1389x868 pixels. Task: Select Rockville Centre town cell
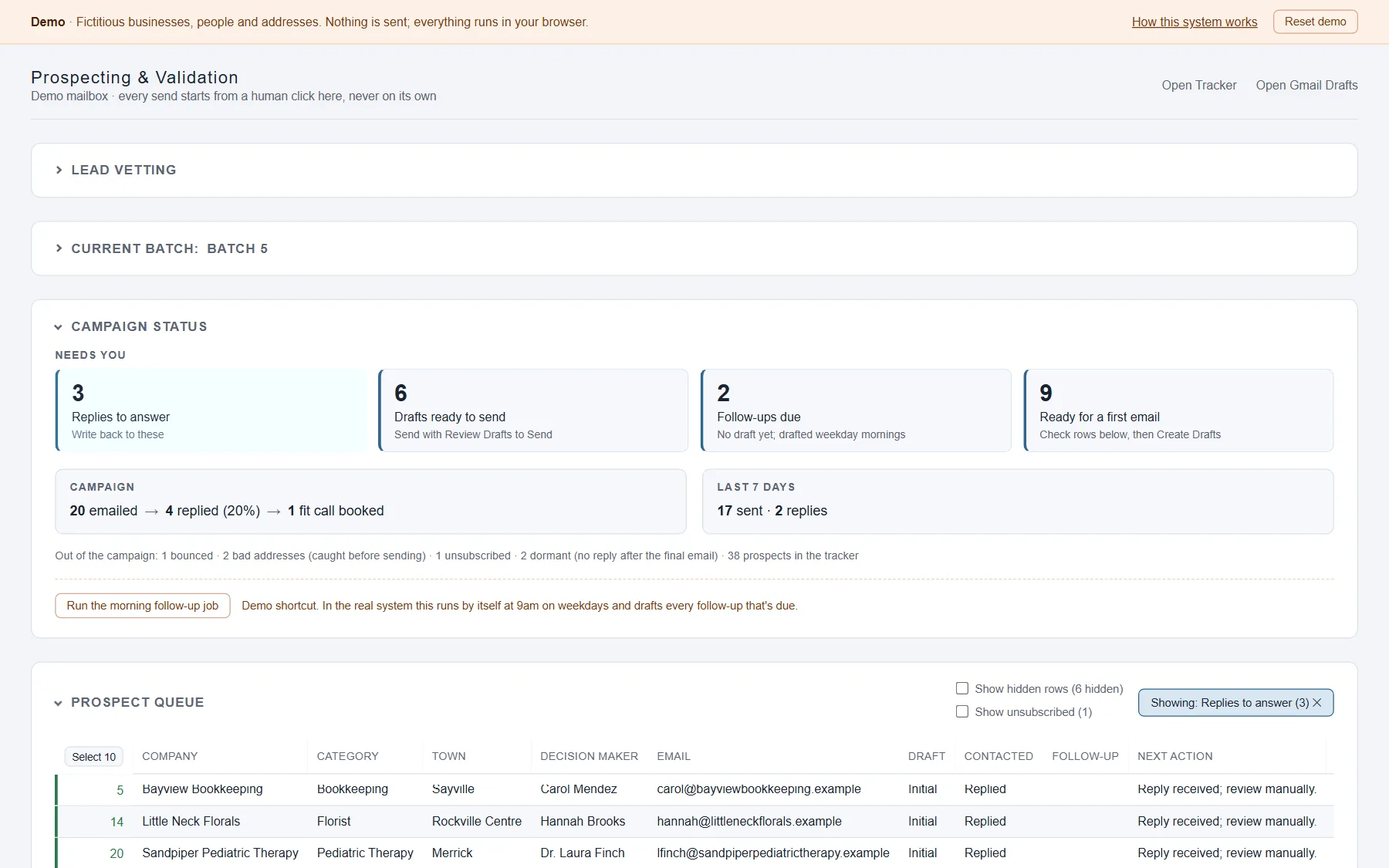476,822
